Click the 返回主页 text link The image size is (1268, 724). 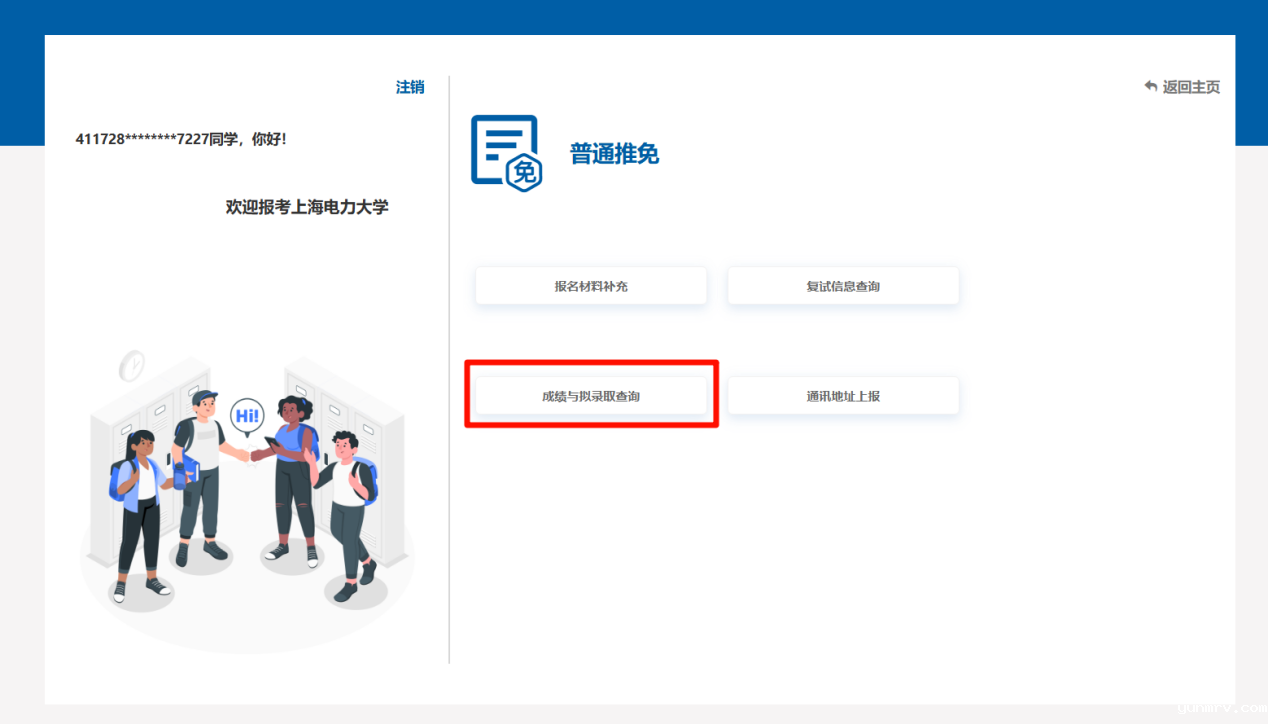[x=1191, y=87]
